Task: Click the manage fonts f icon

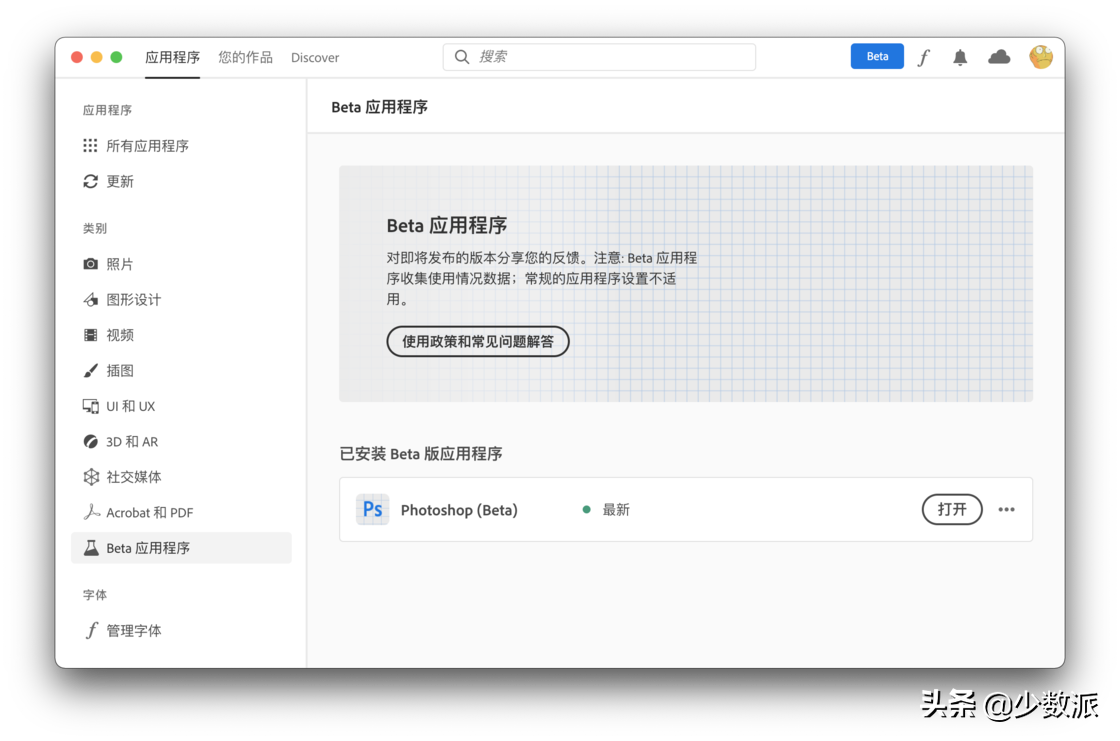Action: [91, 630]
